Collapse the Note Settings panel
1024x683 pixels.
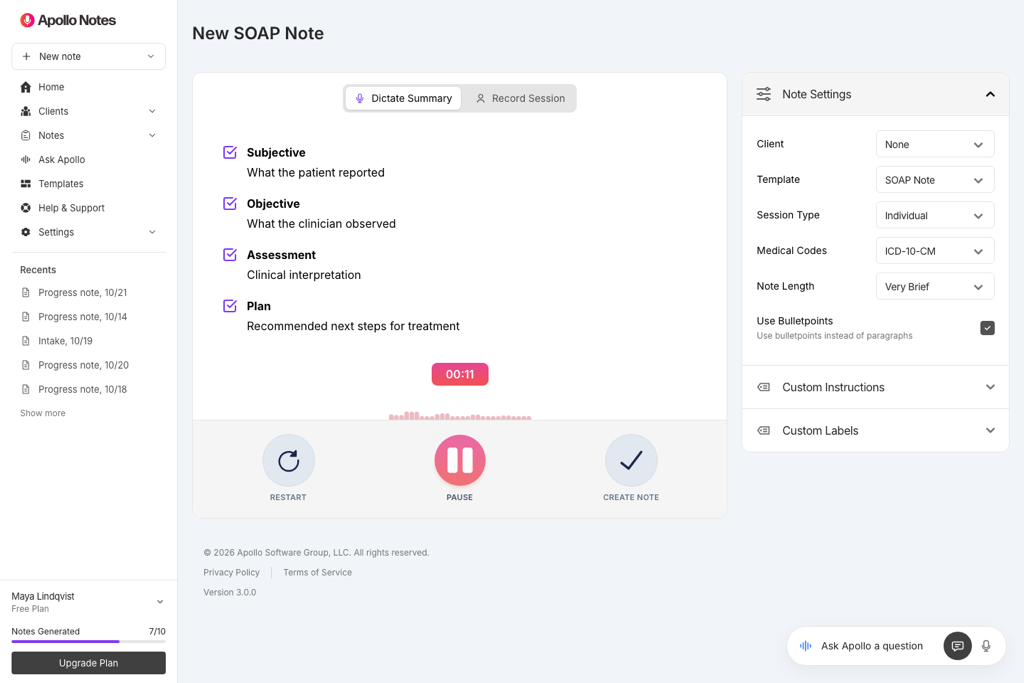tap(990, 94)
